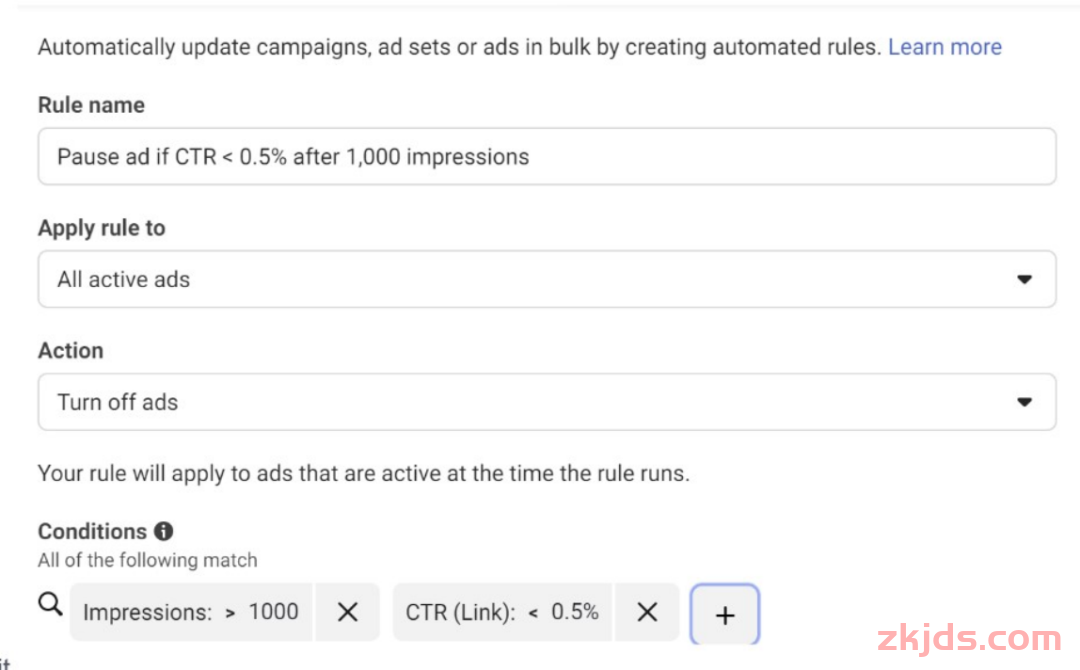Click the dropdown caret on Apply rule to
The width and height of the screenshot is (1080, 670).
[1026, 279]
